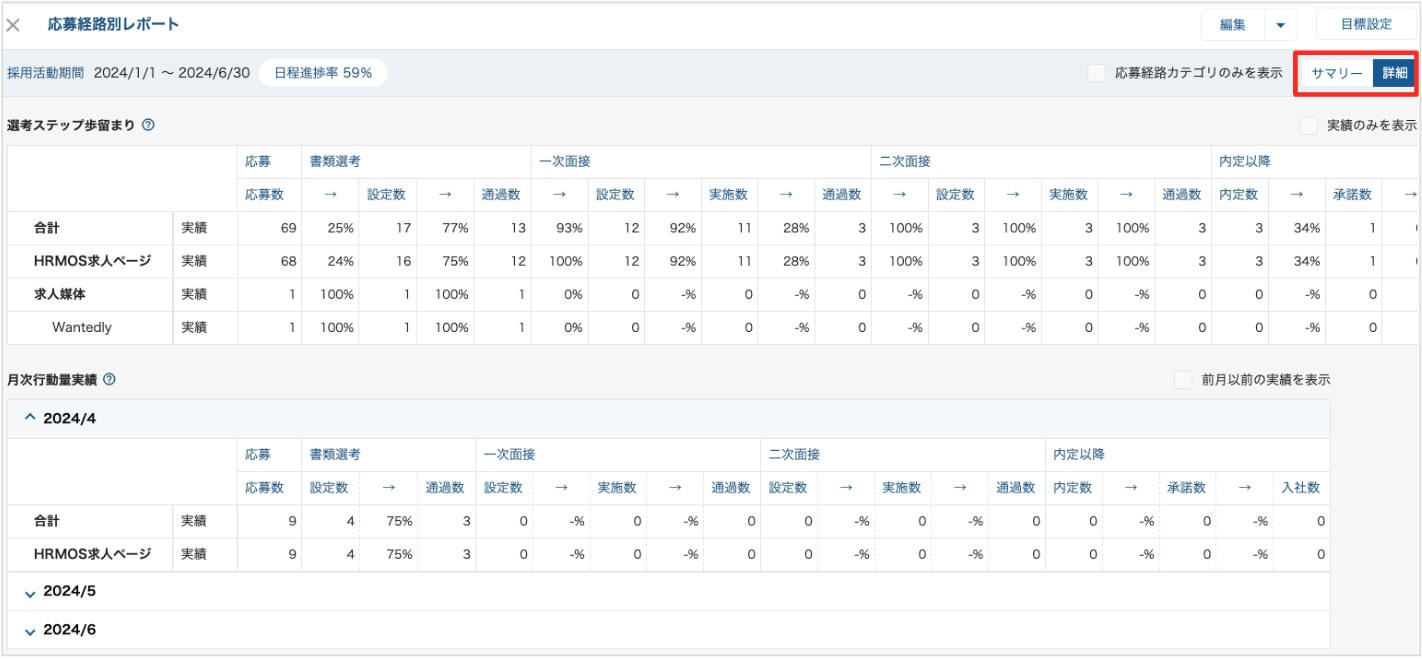Switch to the サマリー view tab
This screenshot has width=1422, height=659.
pos(1337,73)
